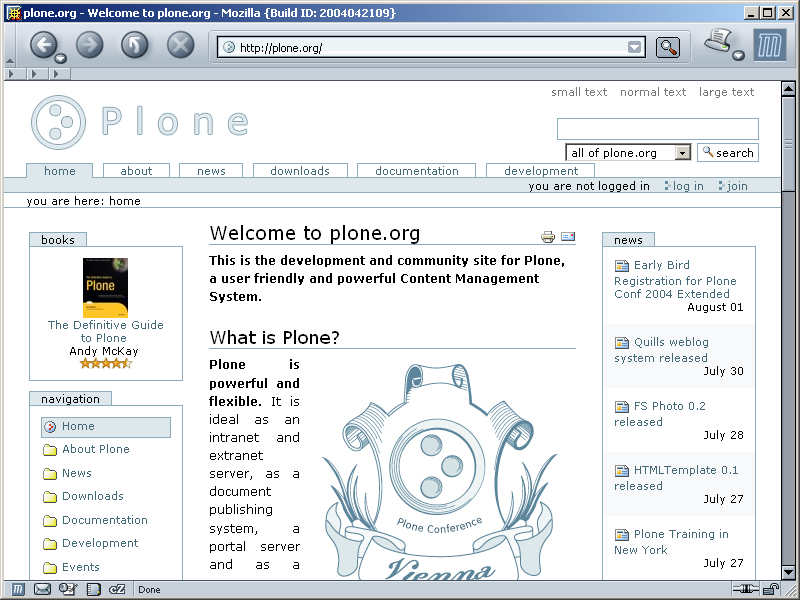Click the FS Photo news item icon
The image size is (800, 600).
click(x=621, y=407)
